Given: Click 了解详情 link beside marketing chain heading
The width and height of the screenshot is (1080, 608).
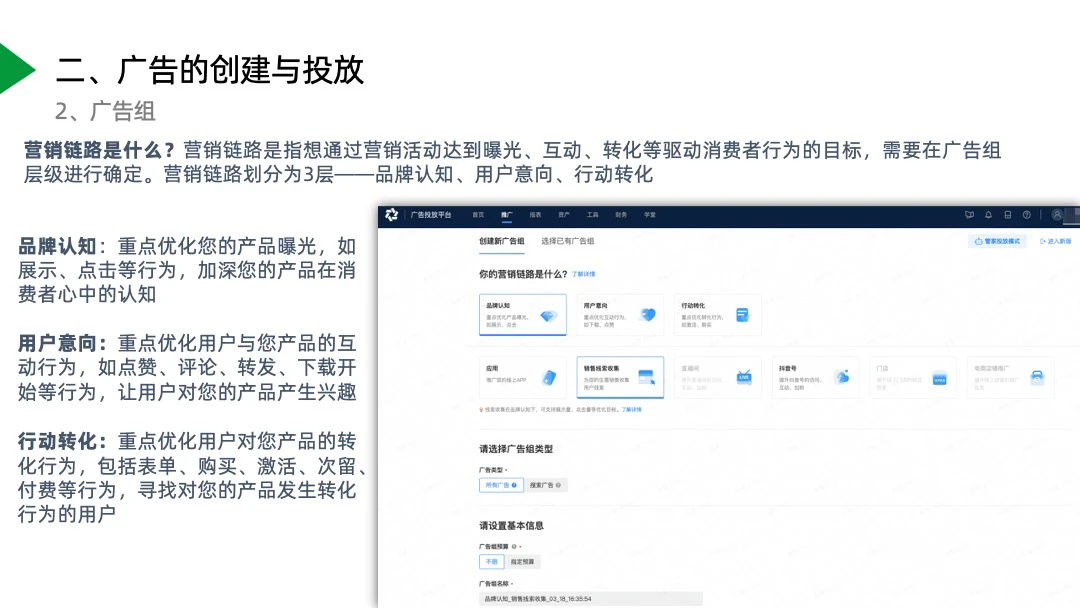Looking at the screenshot, I should 583,273.
